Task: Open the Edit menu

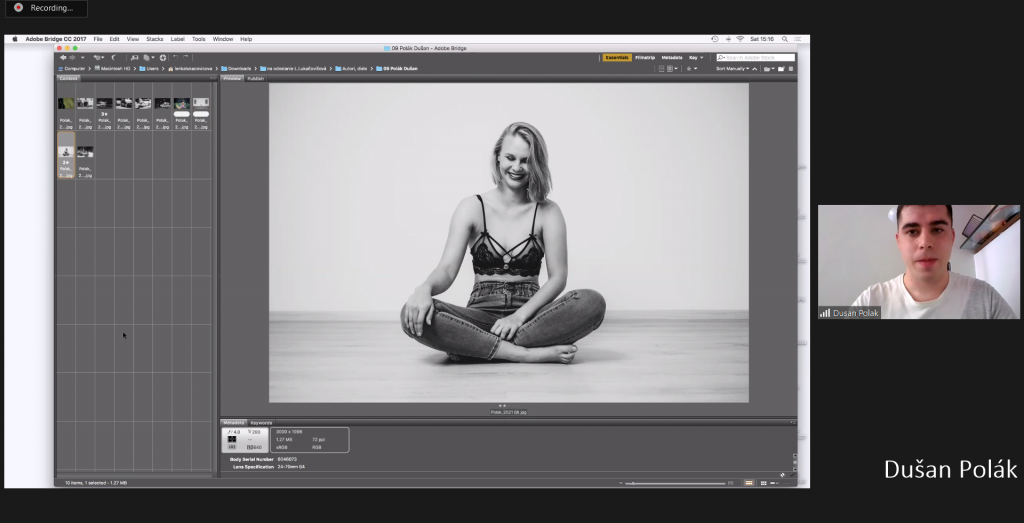Action: point(114,39)
